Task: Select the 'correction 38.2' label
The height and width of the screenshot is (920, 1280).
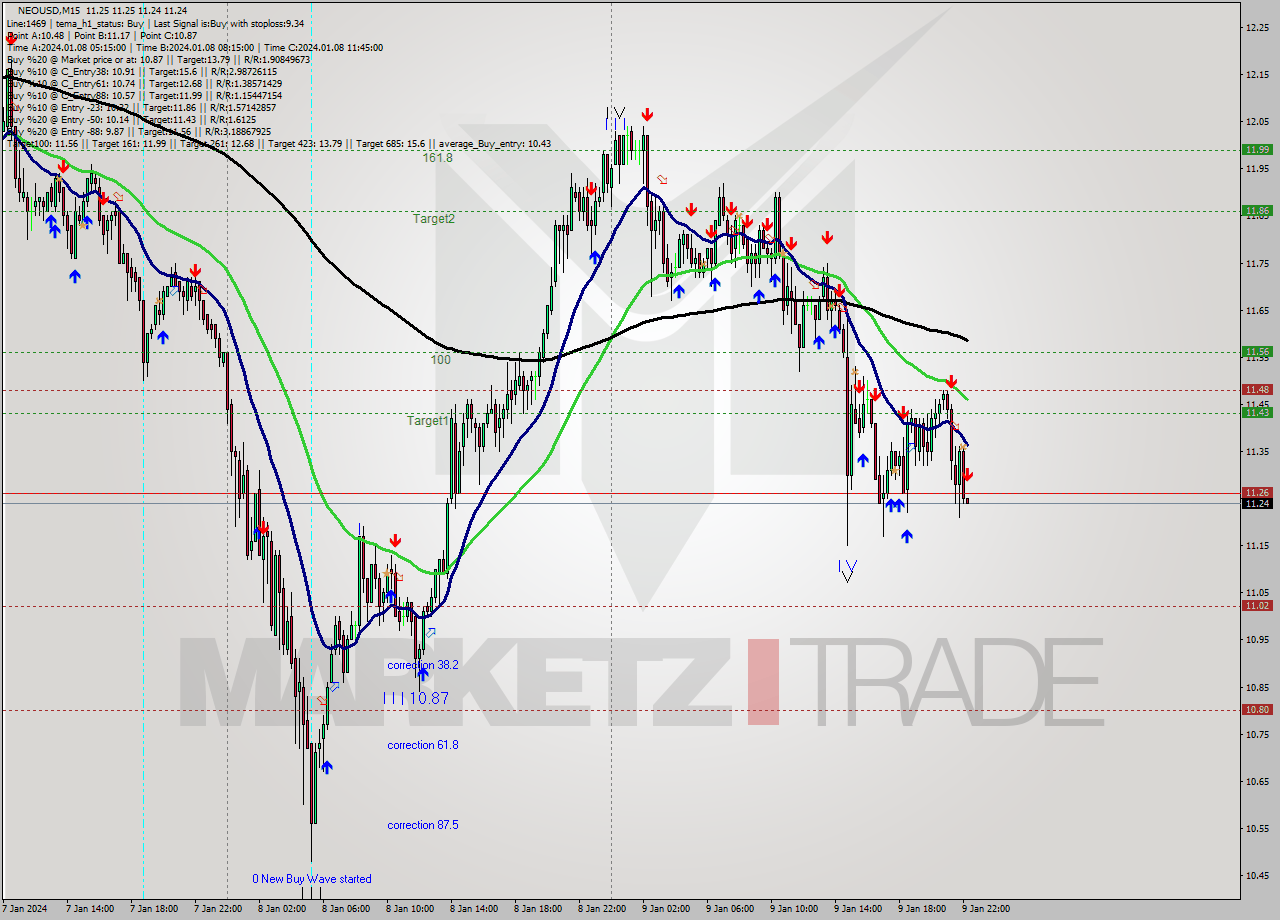Action: (423, 665)
